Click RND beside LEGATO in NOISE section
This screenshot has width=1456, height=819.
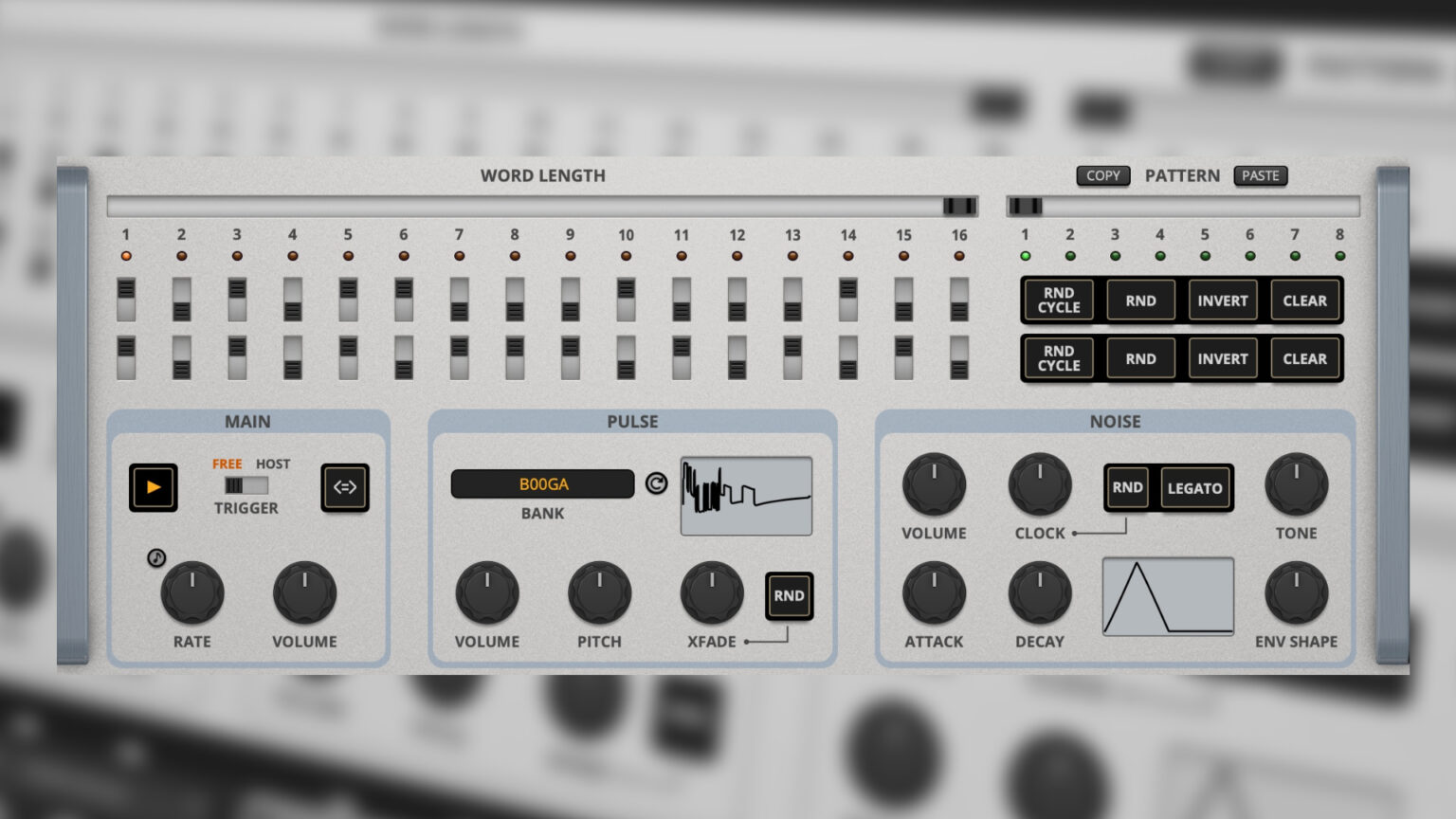pyautogui.click(x=1126, y=487)
